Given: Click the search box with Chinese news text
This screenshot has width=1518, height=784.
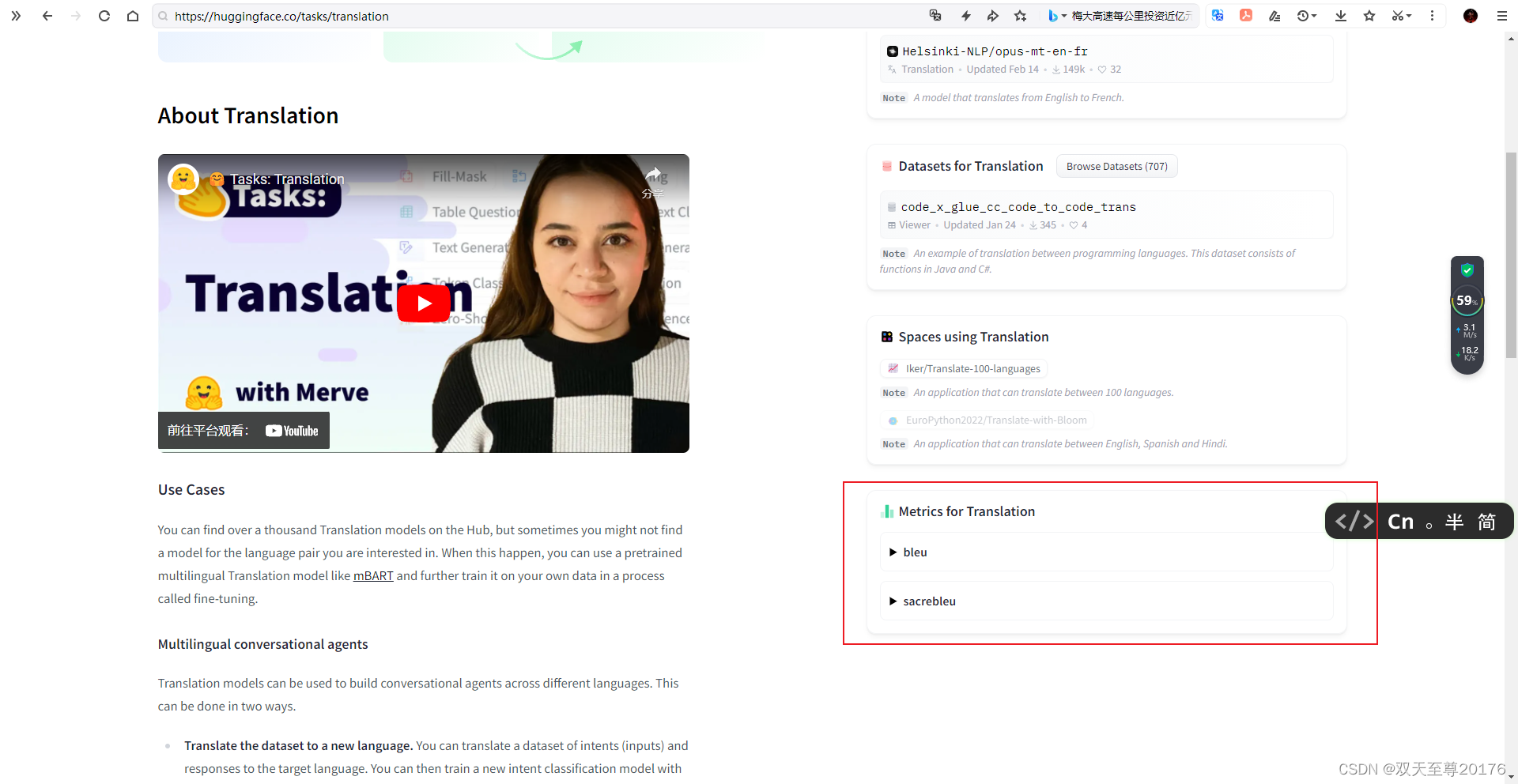Looking at the screenshot, I should 1131,16.
